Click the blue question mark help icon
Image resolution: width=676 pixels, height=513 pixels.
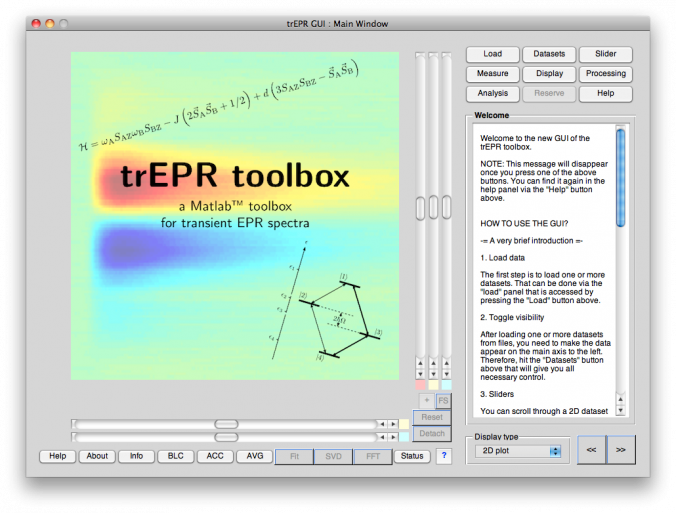tap(444, 456)
